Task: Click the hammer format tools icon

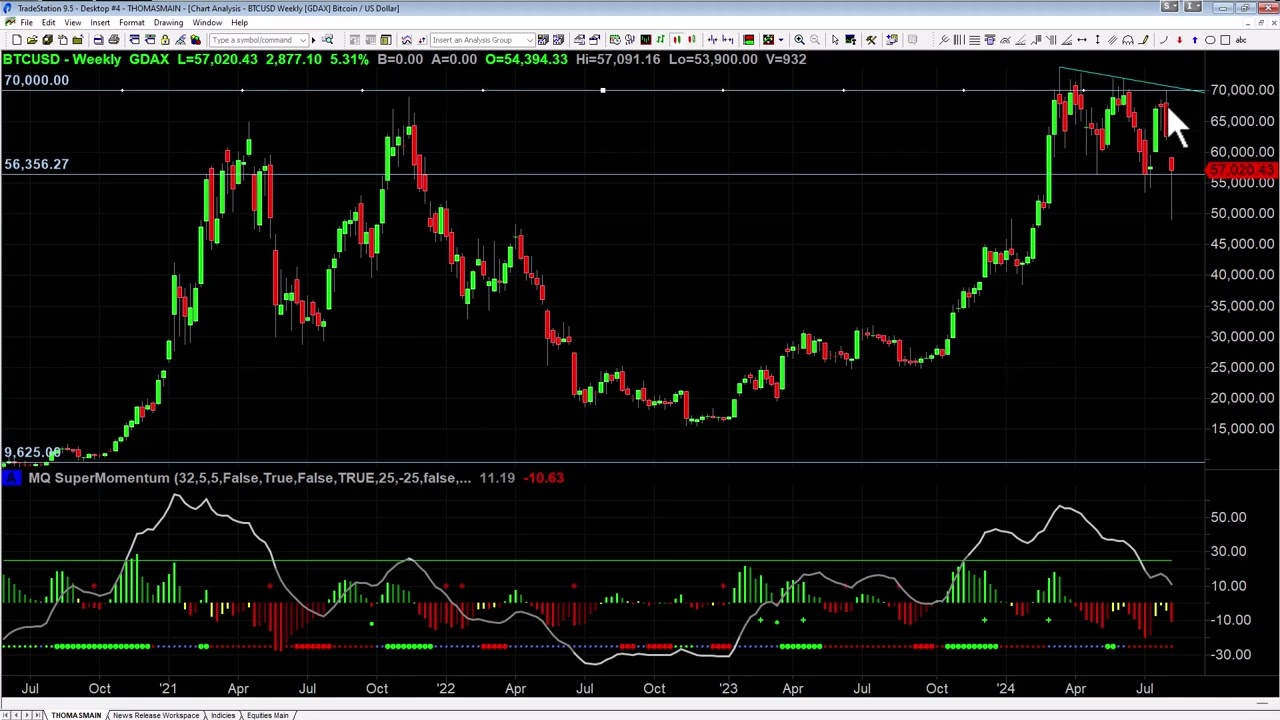Action: 871,40
